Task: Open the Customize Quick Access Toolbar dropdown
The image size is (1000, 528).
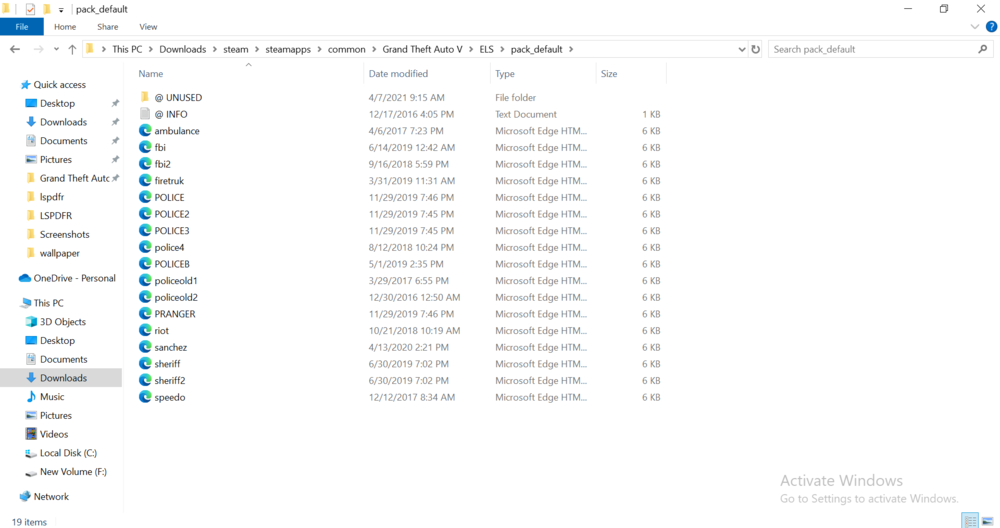Action: point(61,10)
